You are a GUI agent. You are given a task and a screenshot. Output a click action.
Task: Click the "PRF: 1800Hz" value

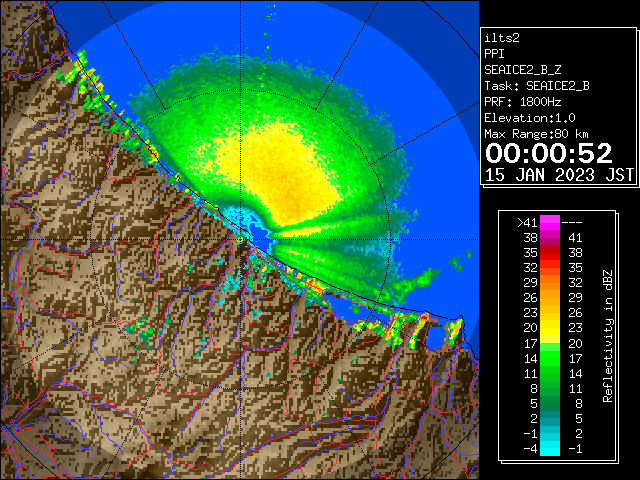pyautogui.click(x=522, y=102)
